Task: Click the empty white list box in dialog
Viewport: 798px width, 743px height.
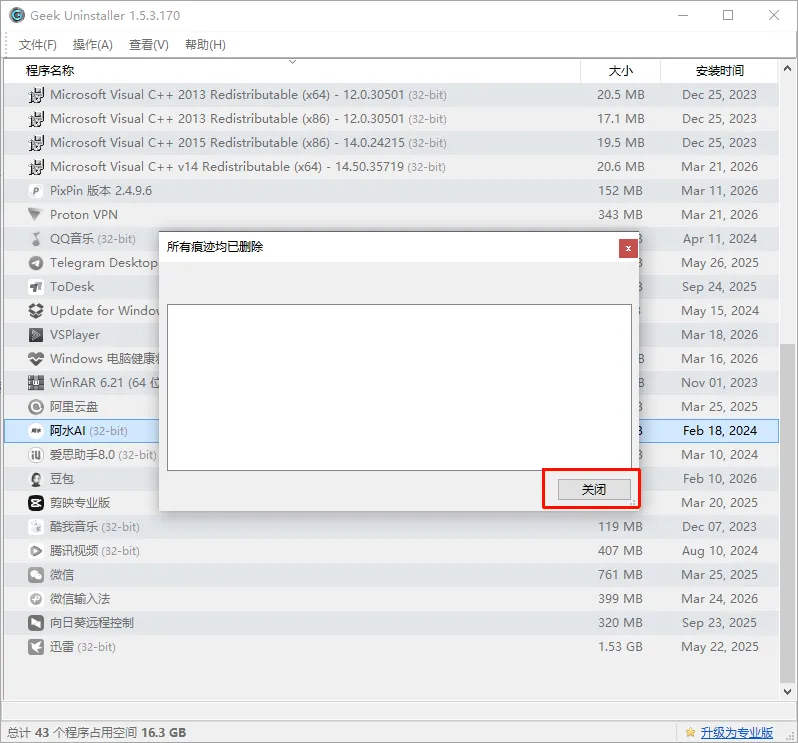Action: [x=399, y=387]
